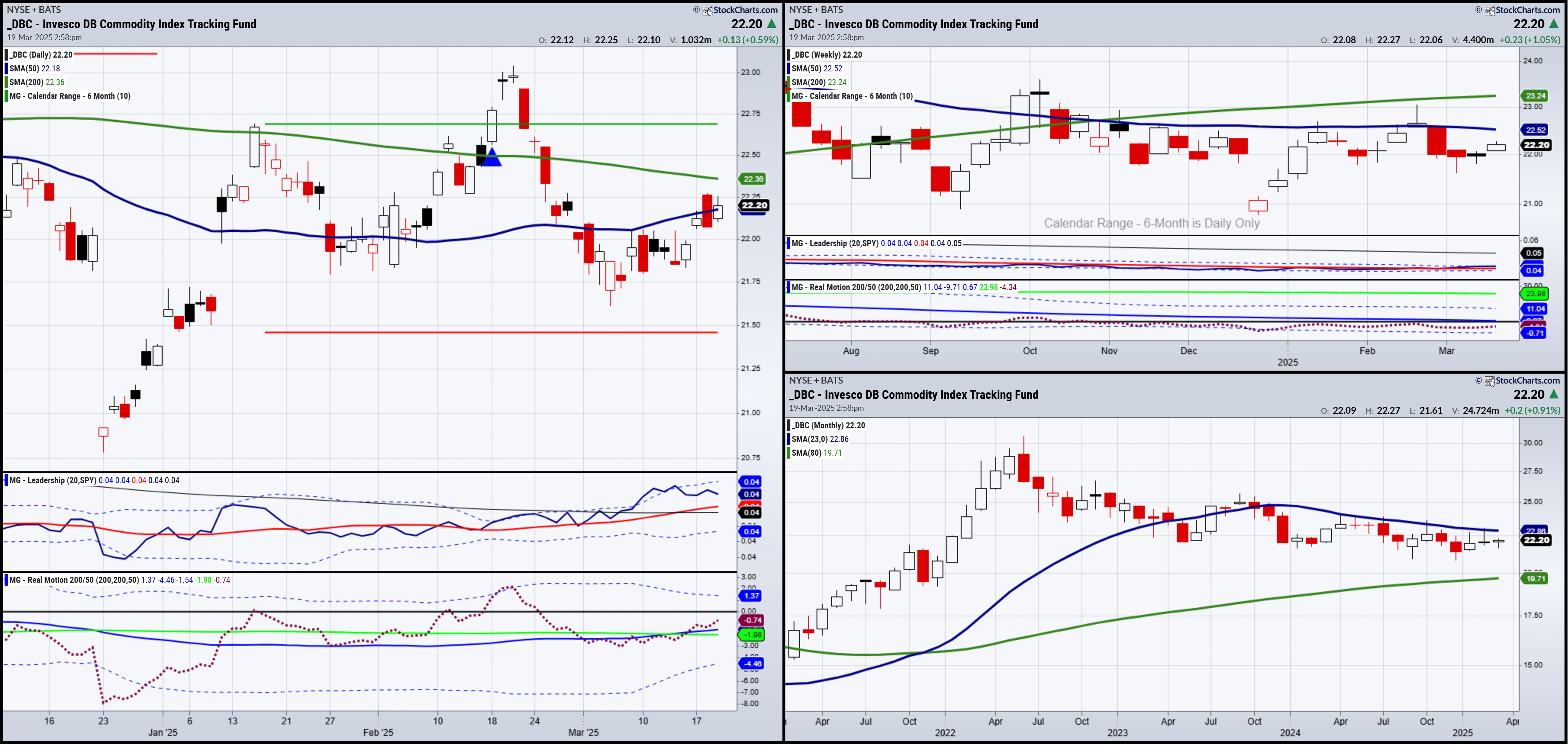The height and width of the screenshot is (745, 1568).
Task: Click daily chart timestamp '19-Mar-2025 2:58pm'
Action: [44, 37]
